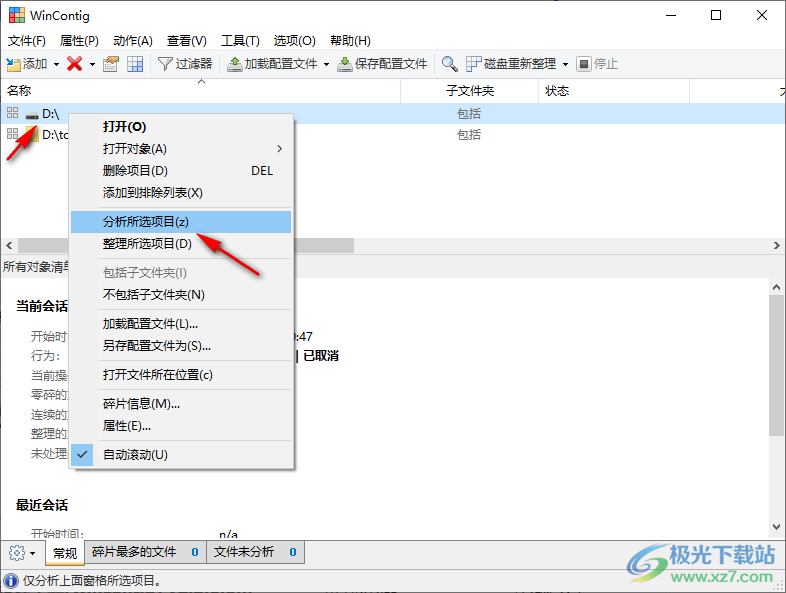
Task: Open the gear settings dropdown at bottom
Action: coord(22,553)
